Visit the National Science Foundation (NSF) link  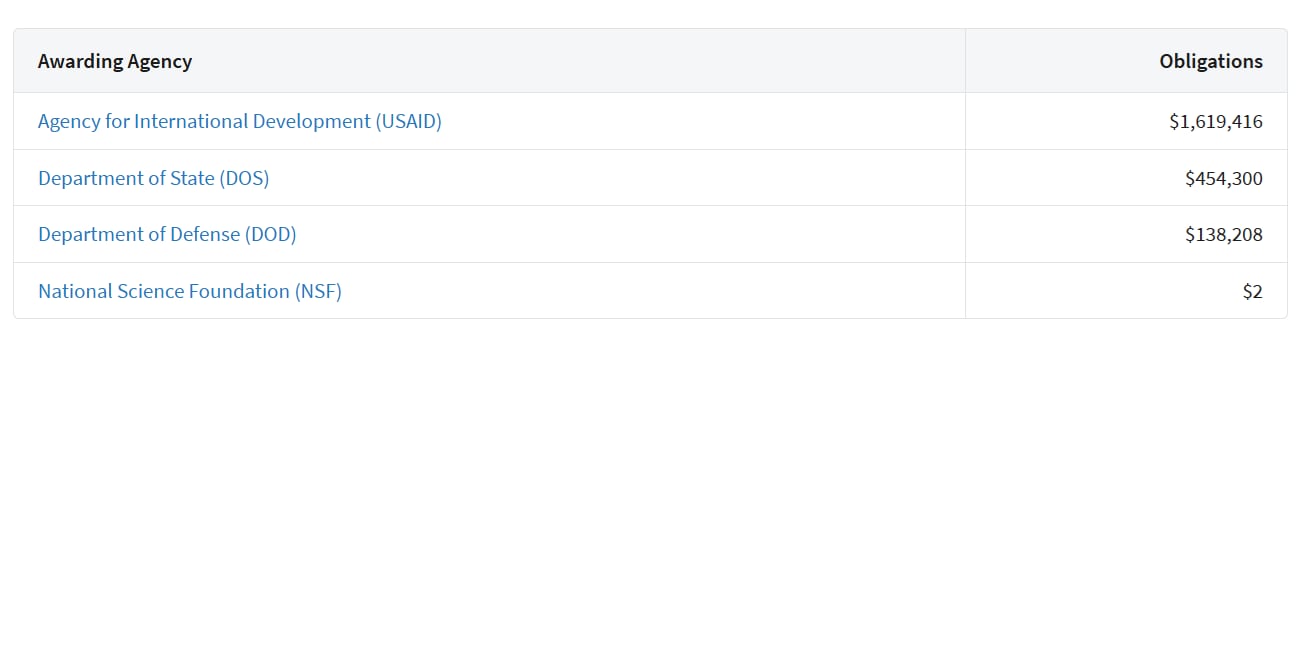click(190, 291)
